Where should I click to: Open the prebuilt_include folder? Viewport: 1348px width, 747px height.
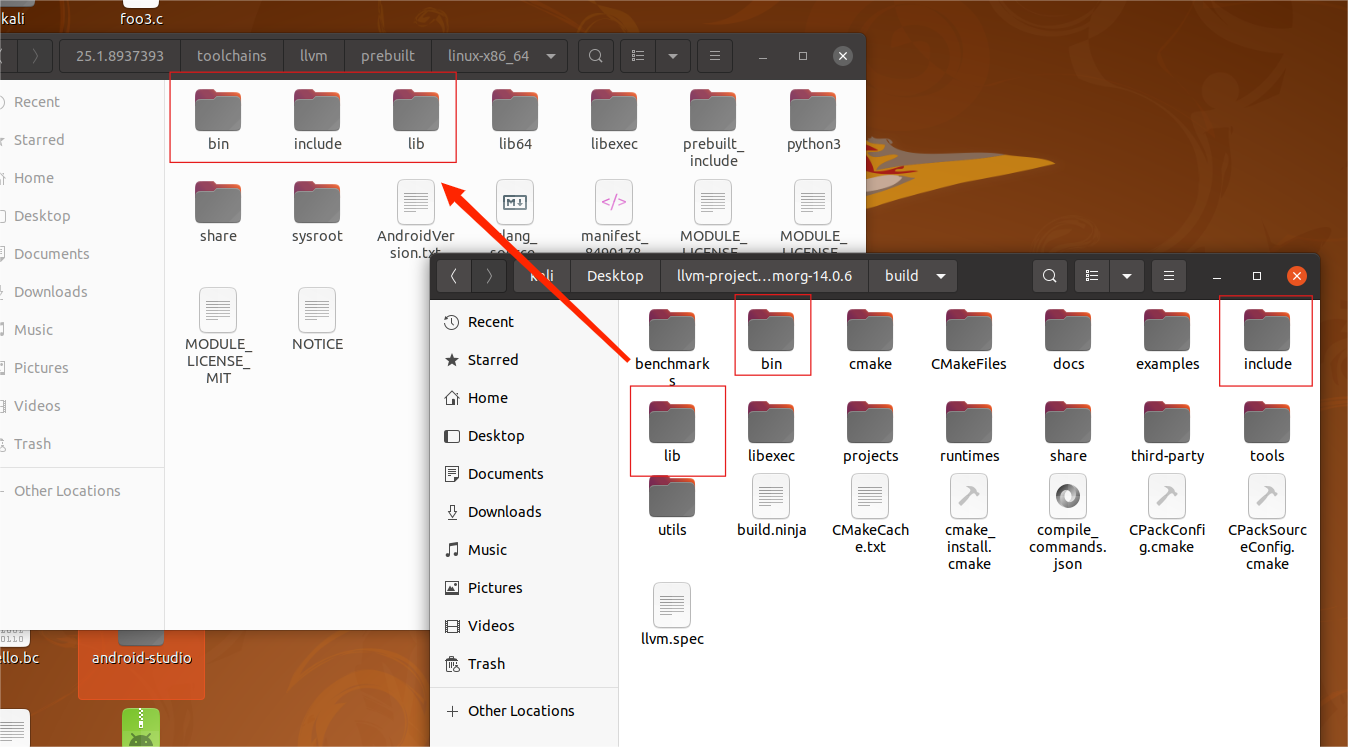pyautogui.click(x=713, y=128)
